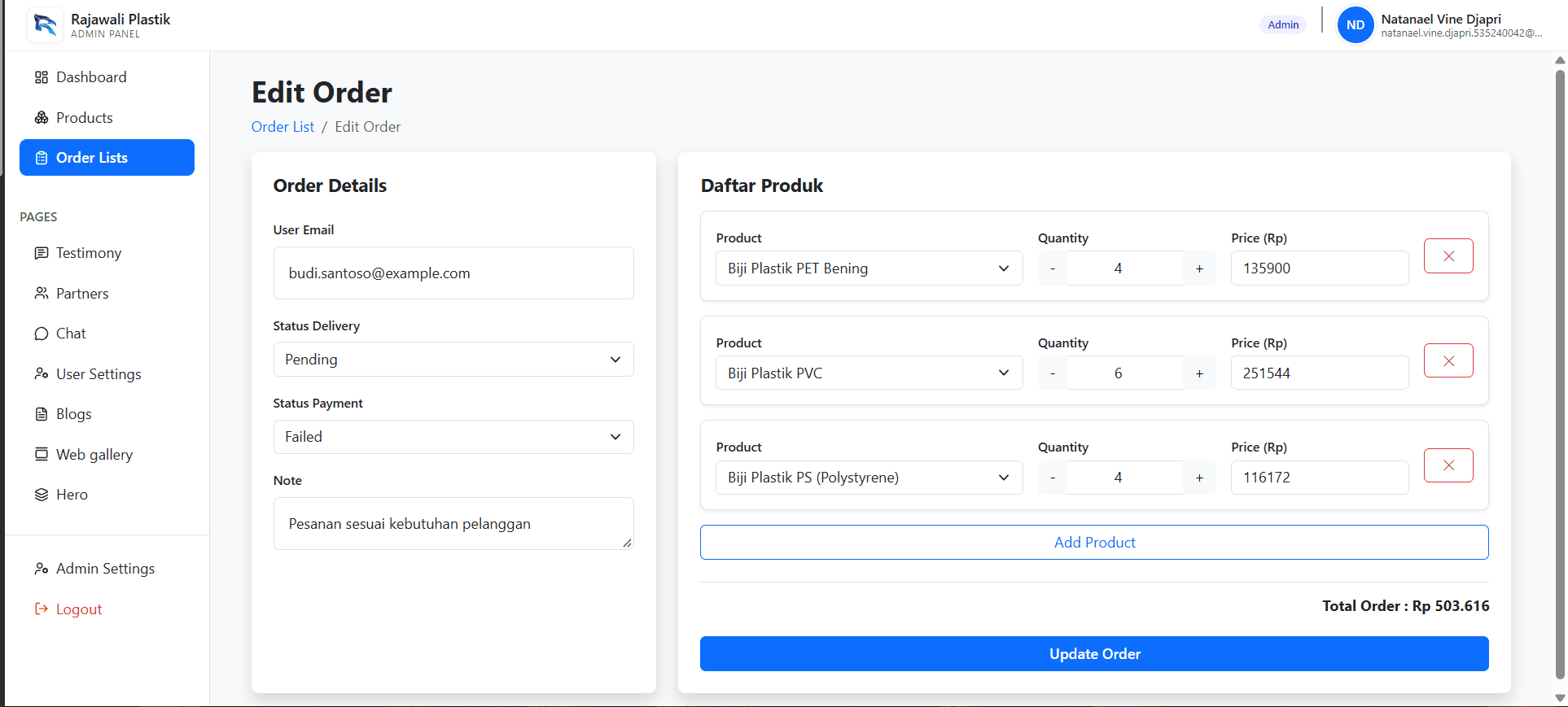Click the quantity field for Biji Plastik PS (Polystyrene)

(x=1125, y=478)
